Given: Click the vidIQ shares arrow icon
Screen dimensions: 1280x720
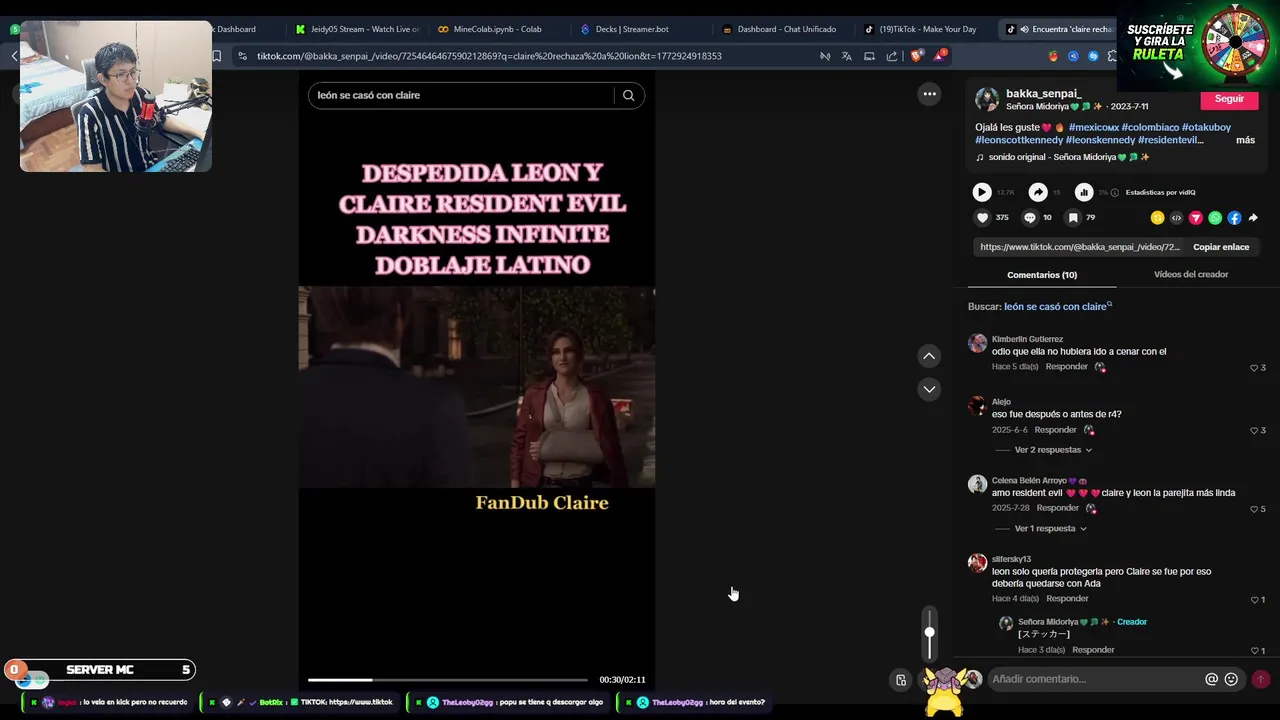Looking at the screenshot, I should [x=1038, y=192].
